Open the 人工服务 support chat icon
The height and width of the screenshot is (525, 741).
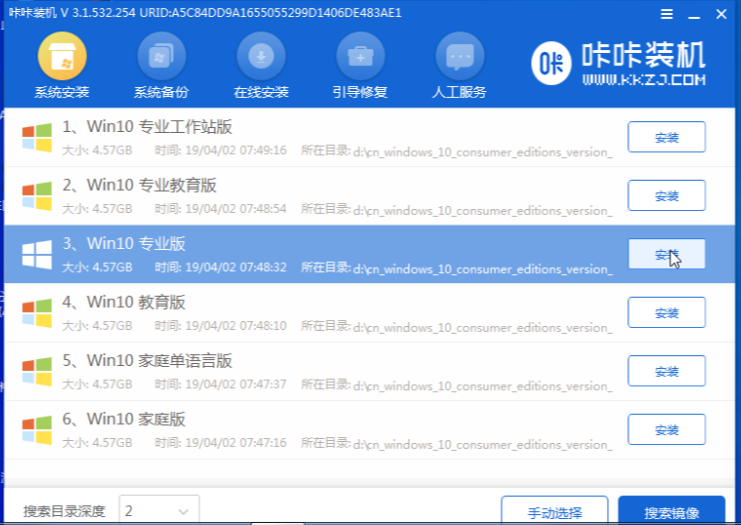tap(459, 57)
